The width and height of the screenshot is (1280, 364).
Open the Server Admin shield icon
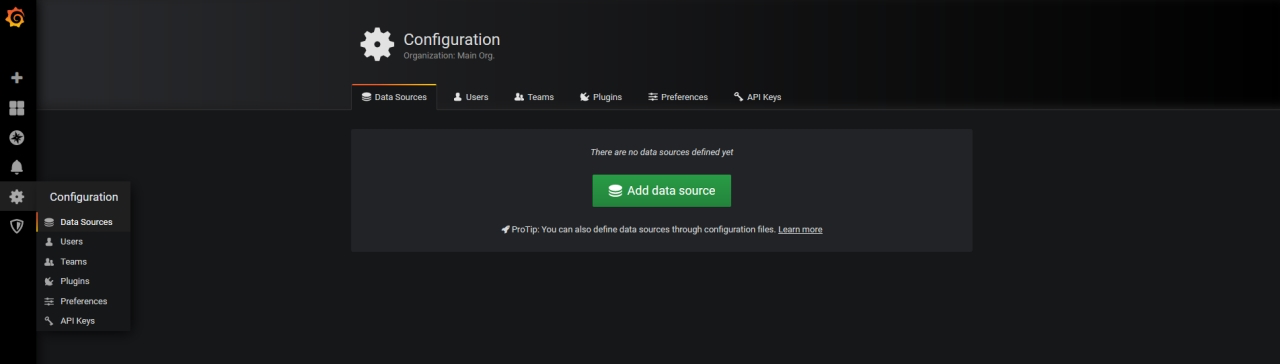(16, 226)
